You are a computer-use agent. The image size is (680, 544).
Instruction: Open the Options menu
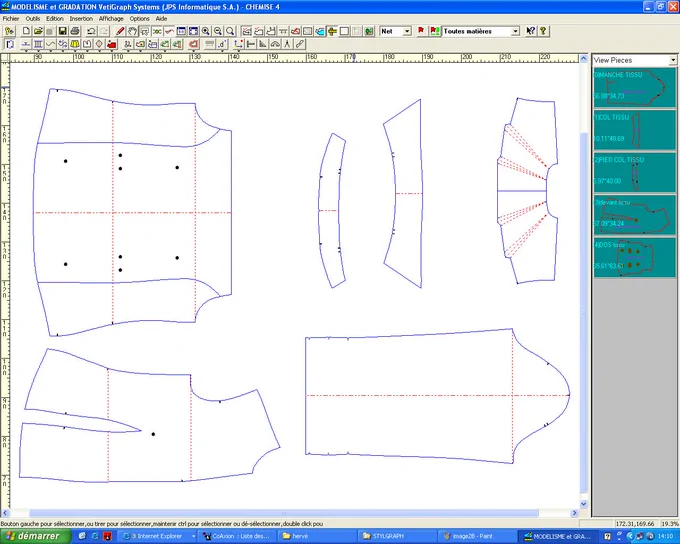coord(139,19)
